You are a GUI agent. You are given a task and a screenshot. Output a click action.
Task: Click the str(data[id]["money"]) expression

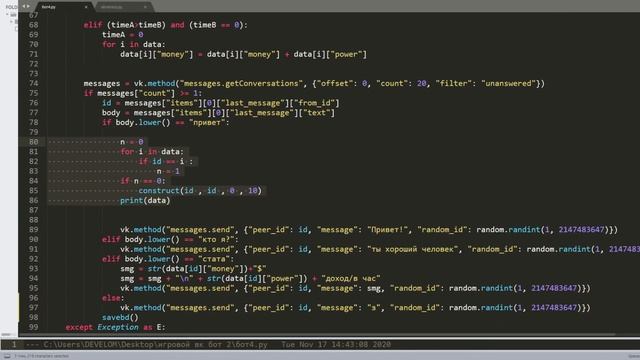tap(197, 269)
